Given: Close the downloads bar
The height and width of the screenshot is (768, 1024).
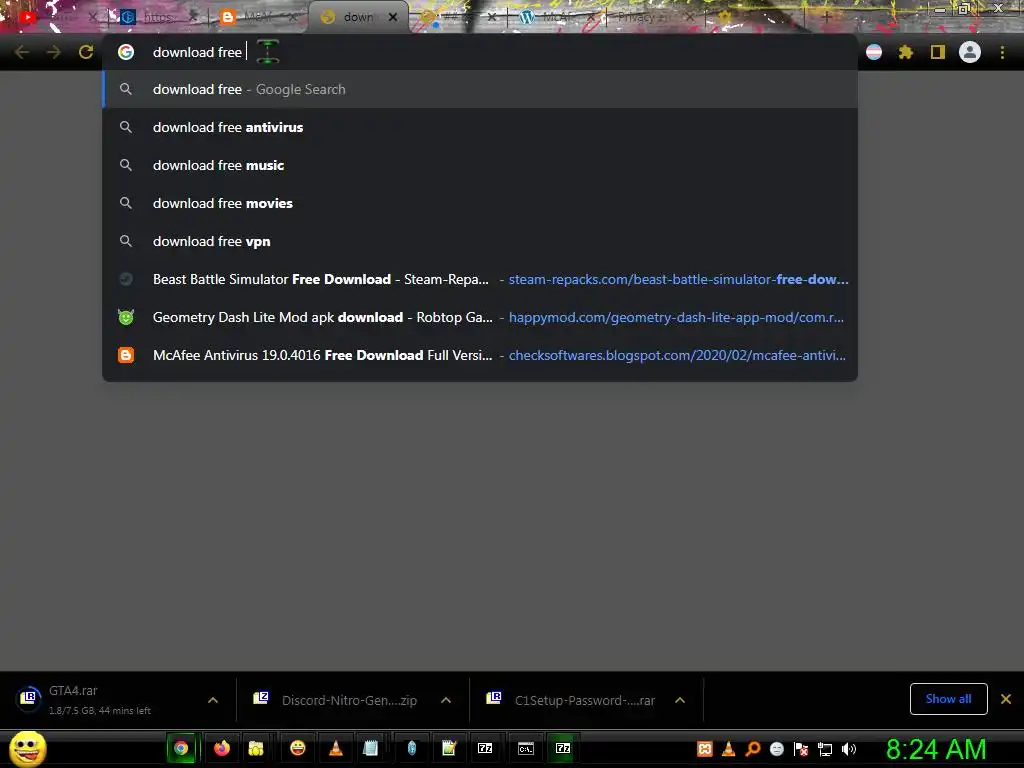Looking at the screenshot, I should tap(1006, 699).
